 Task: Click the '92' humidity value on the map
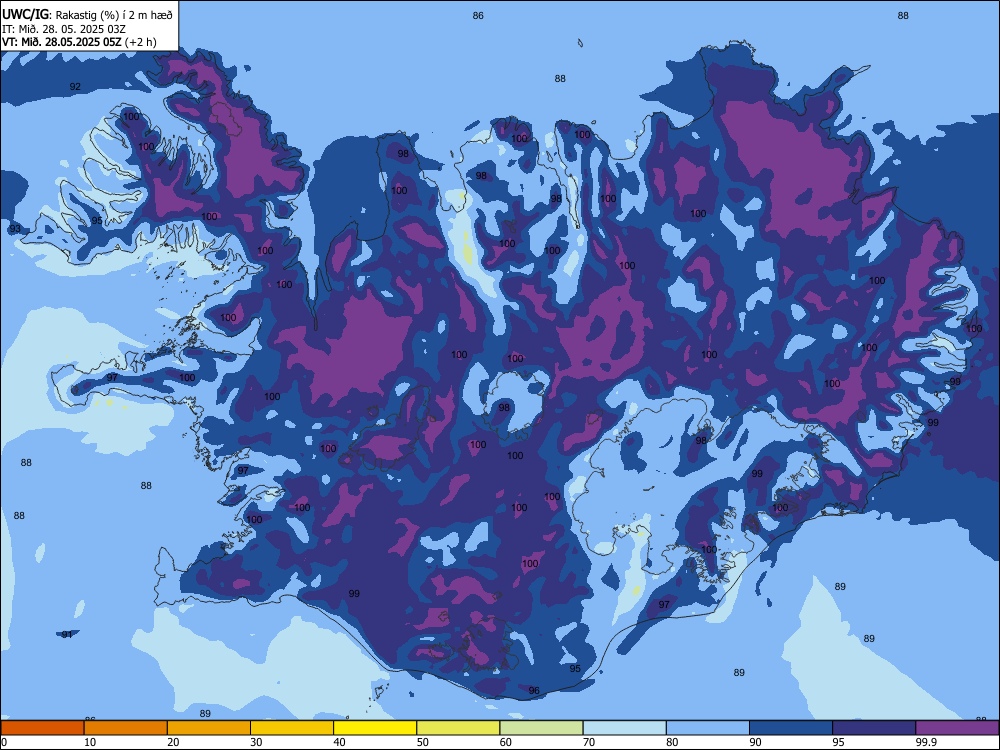tap(75, 87)
